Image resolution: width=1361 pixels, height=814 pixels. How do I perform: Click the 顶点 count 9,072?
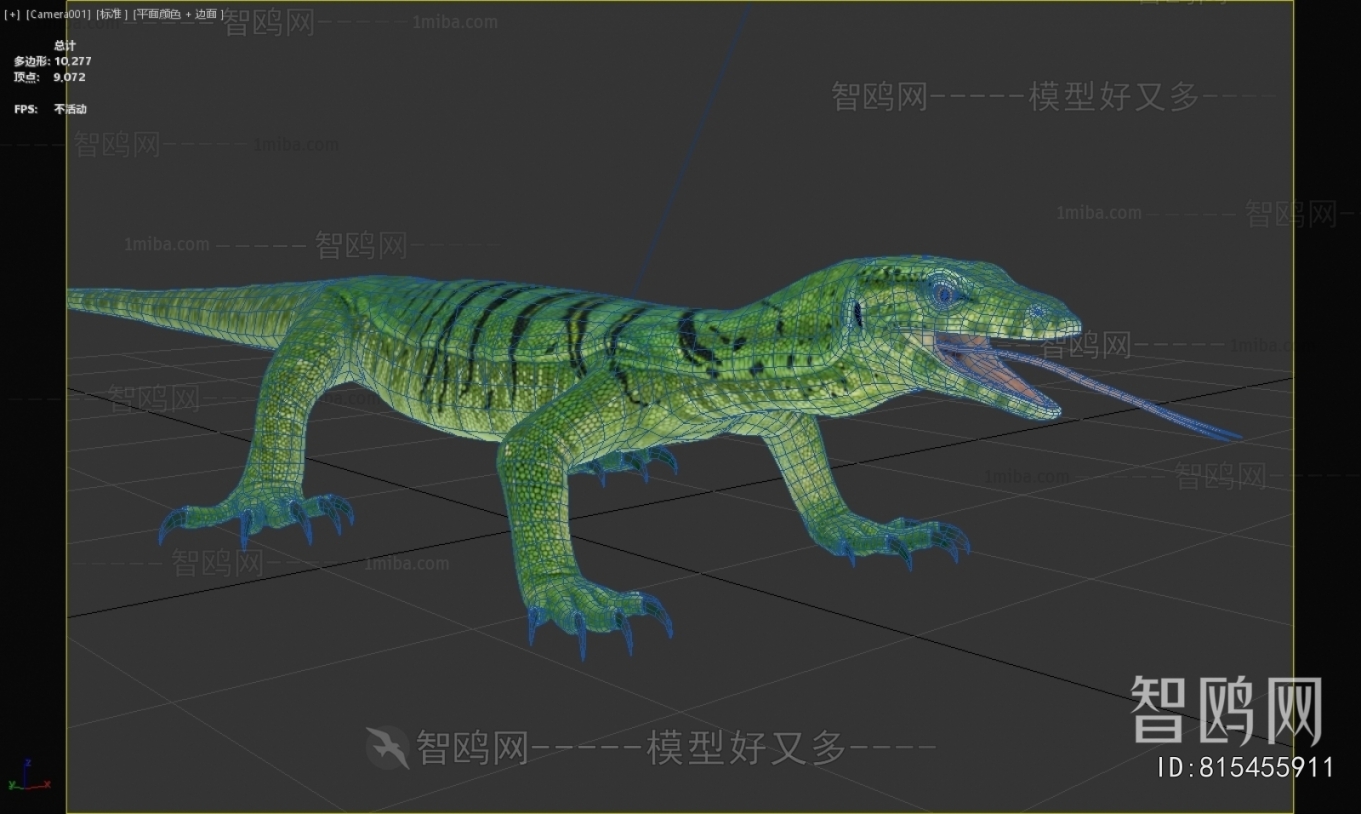pyautogui.click(x=70, y=77)
